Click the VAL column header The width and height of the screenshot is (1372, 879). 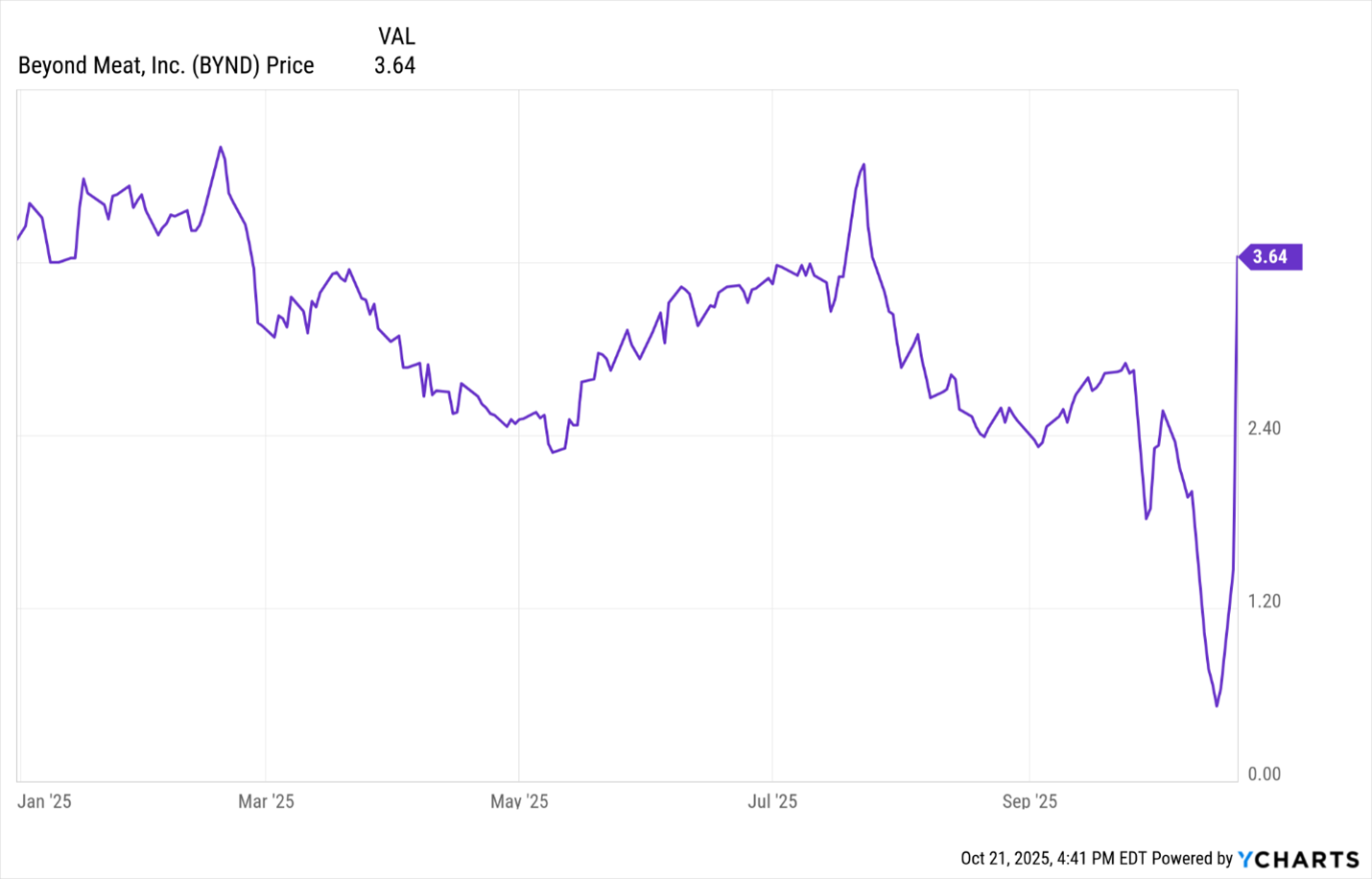point(396,36)
